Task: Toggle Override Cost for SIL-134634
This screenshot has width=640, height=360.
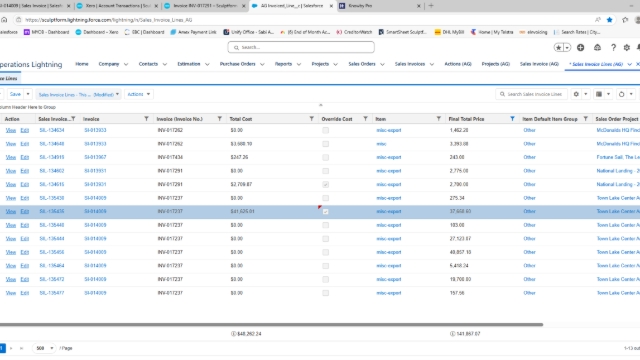Action: (325, 130)
